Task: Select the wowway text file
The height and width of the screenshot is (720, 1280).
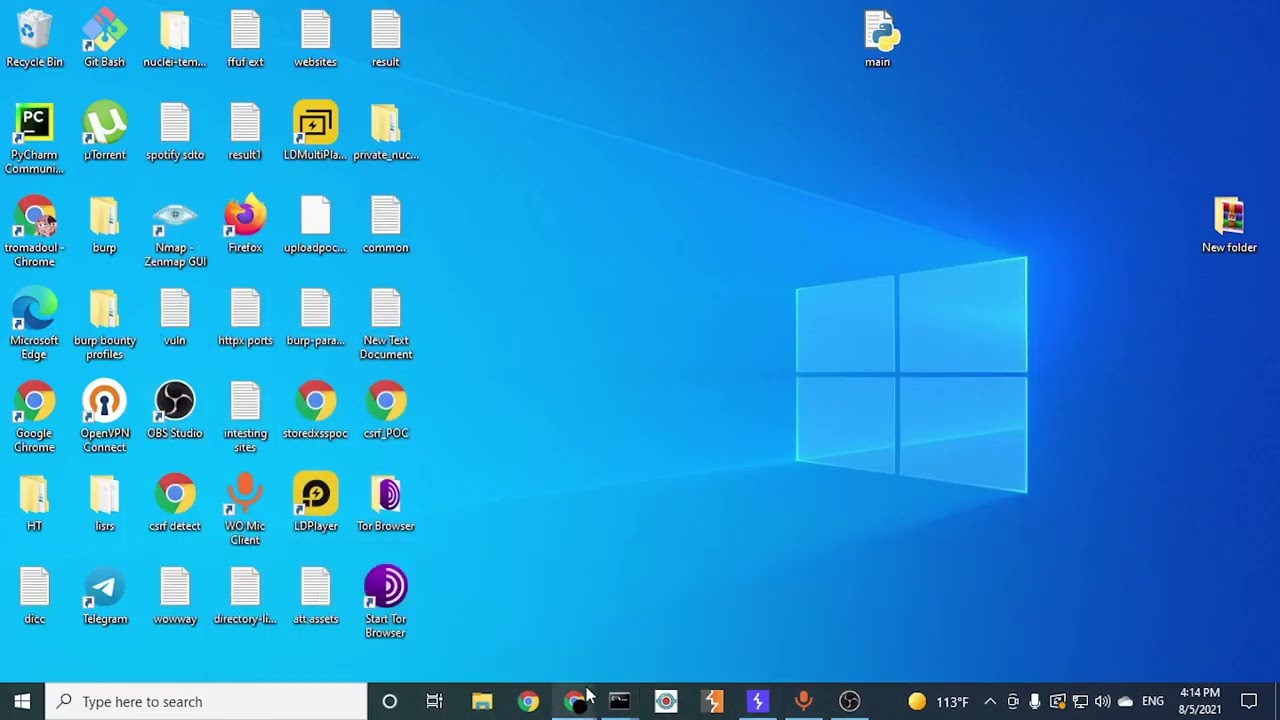Action: [175, 597]
